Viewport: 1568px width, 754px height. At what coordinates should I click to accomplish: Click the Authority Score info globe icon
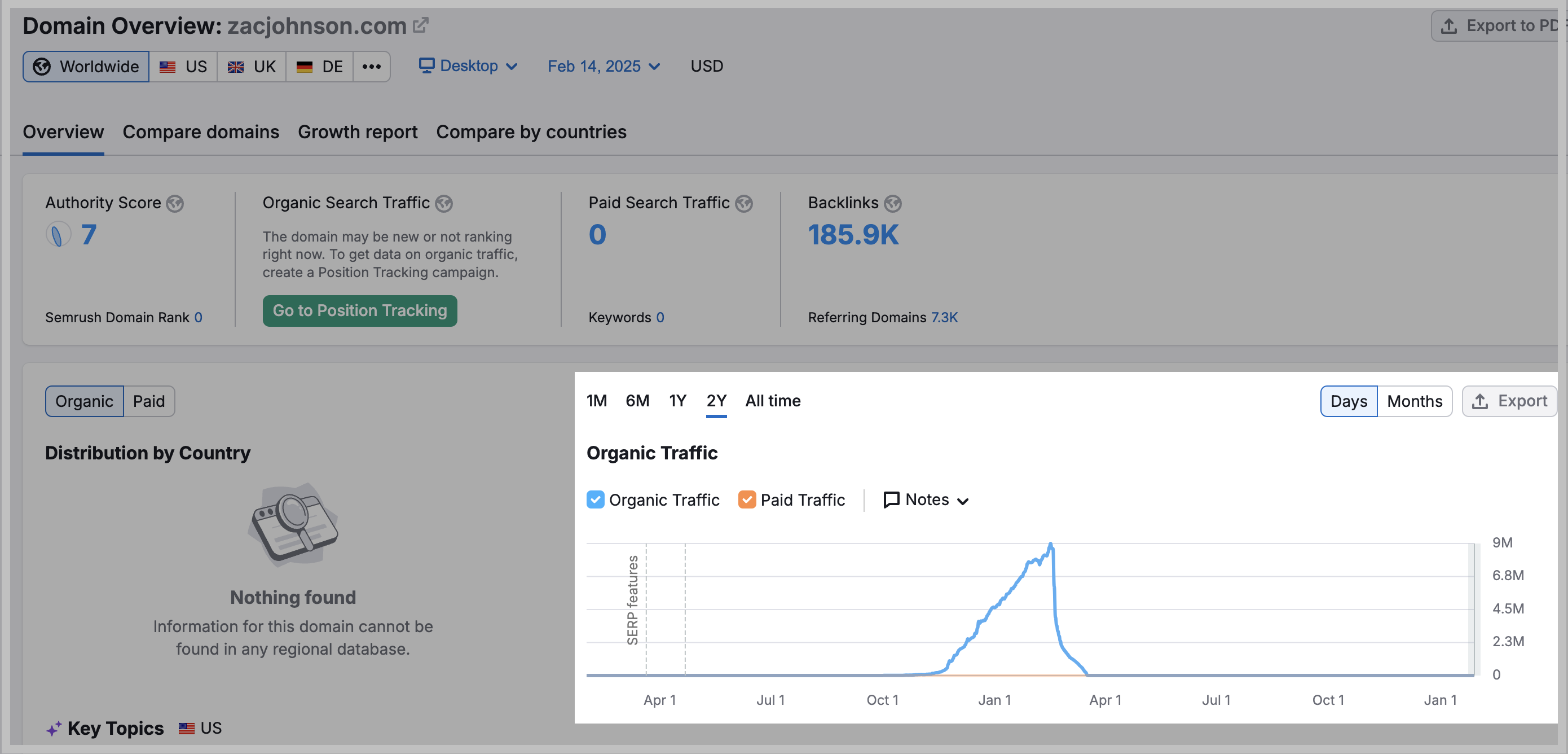(x=176, y=203)
